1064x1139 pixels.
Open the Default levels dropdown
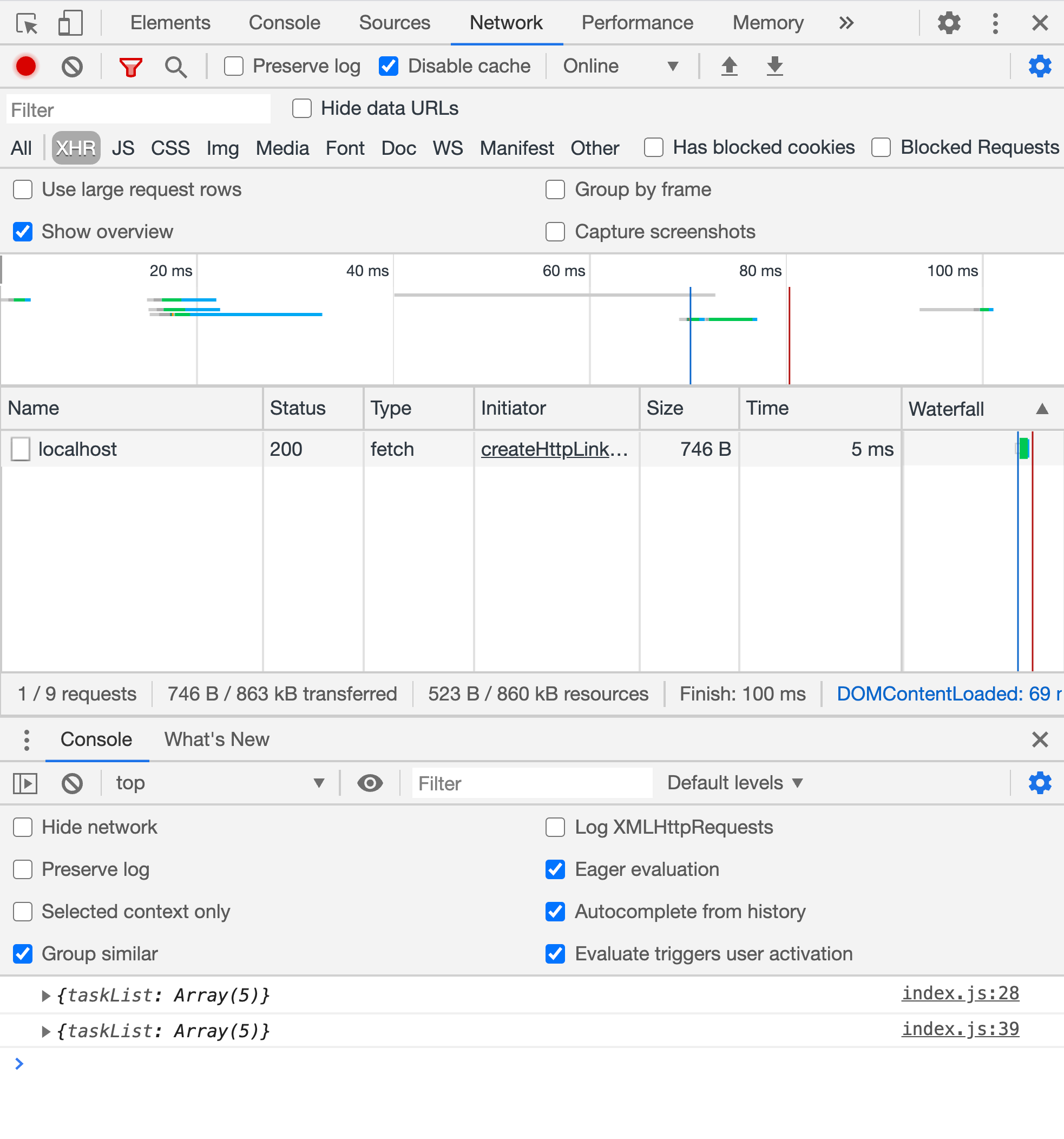tap(735, 783)
